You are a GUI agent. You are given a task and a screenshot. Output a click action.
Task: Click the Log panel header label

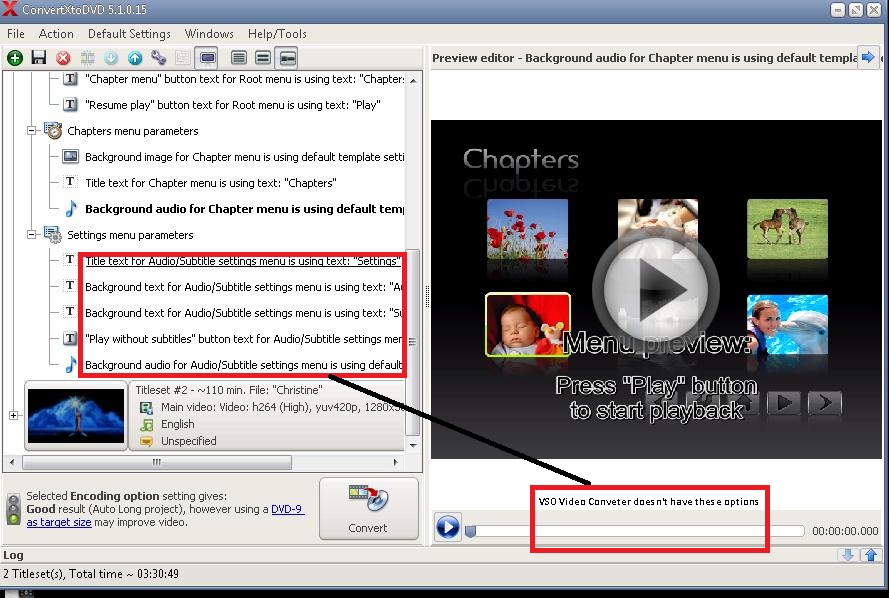tap(14, 555)
